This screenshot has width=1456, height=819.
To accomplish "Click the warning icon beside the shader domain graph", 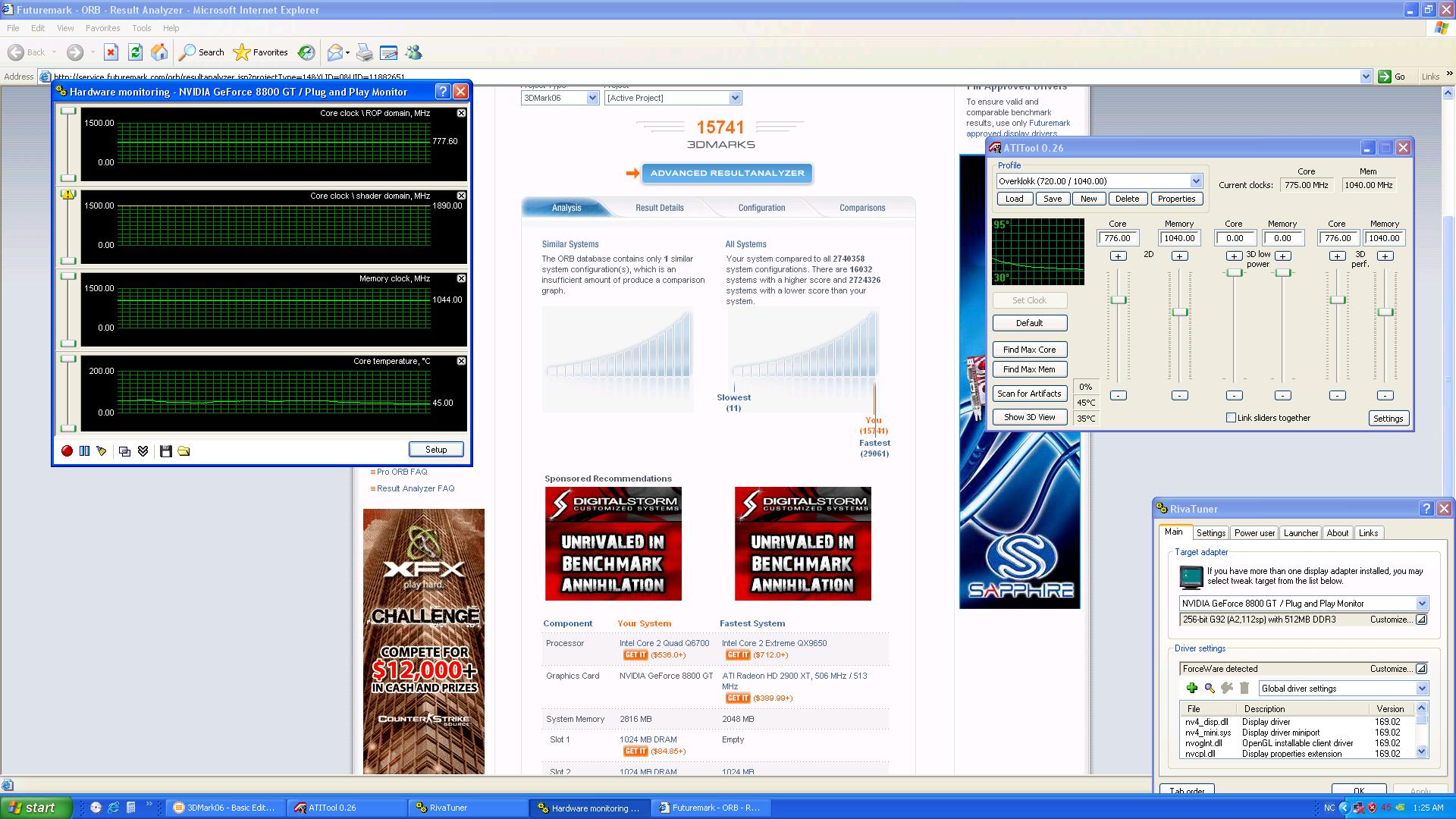I will coord(68,194).
